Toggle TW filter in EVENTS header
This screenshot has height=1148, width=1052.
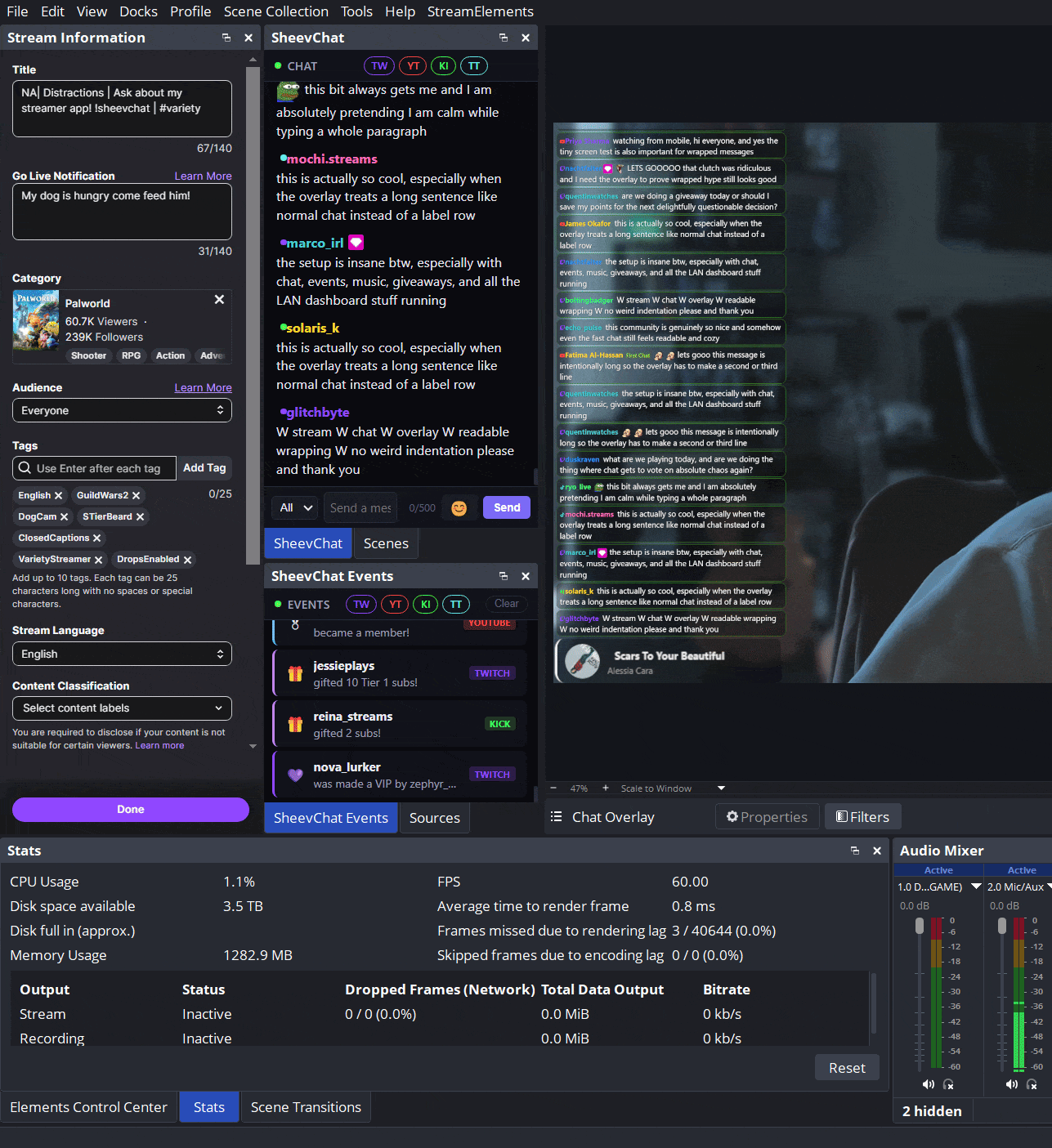(x=361, y=605)
